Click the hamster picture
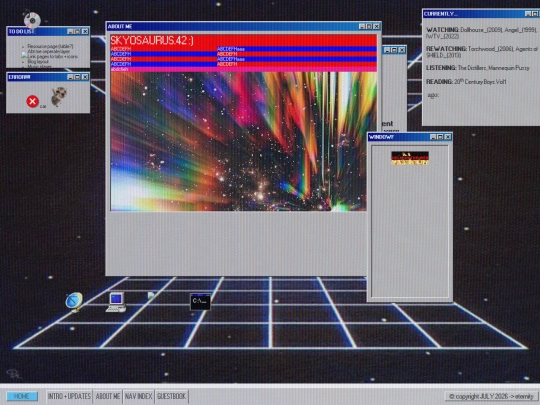Screen dimensions: 540x405 (x=59, y=96)
